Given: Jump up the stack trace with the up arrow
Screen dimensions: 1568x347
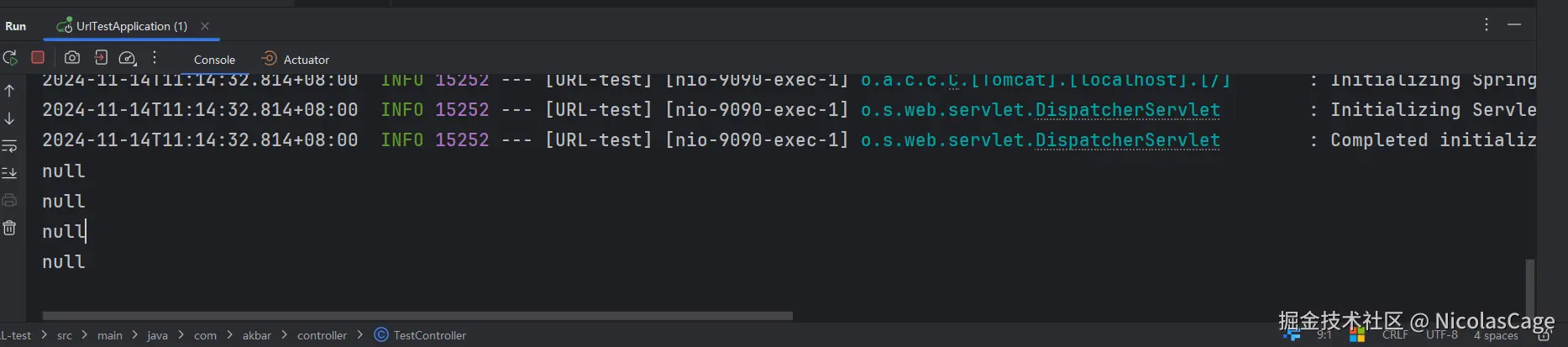Looking at the screenshot, I should pyautogui.click(x=9, y=90).
